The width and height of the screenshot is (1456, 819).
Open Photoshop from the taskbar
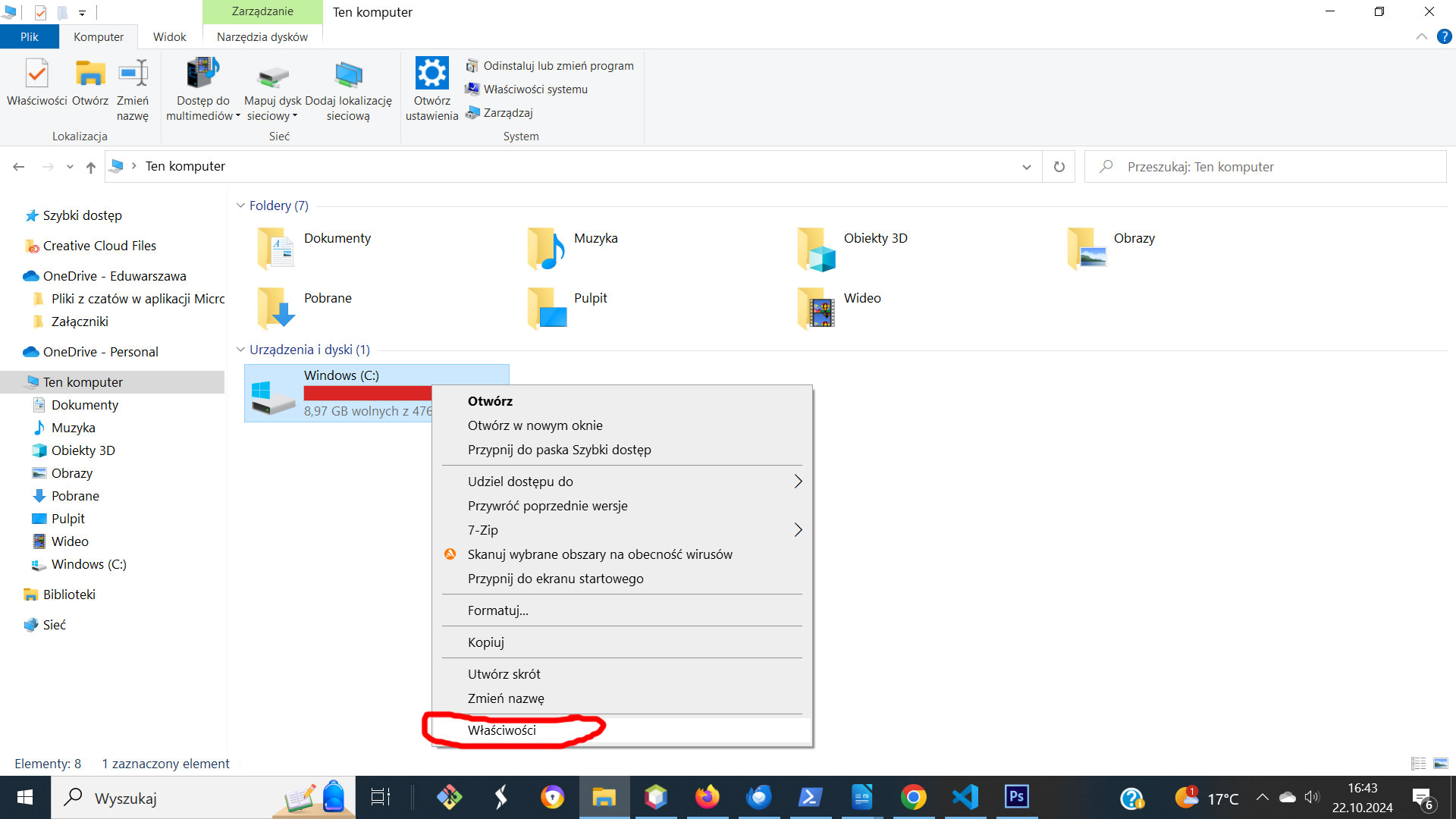pyautogui.click(x=1015, y=797)
